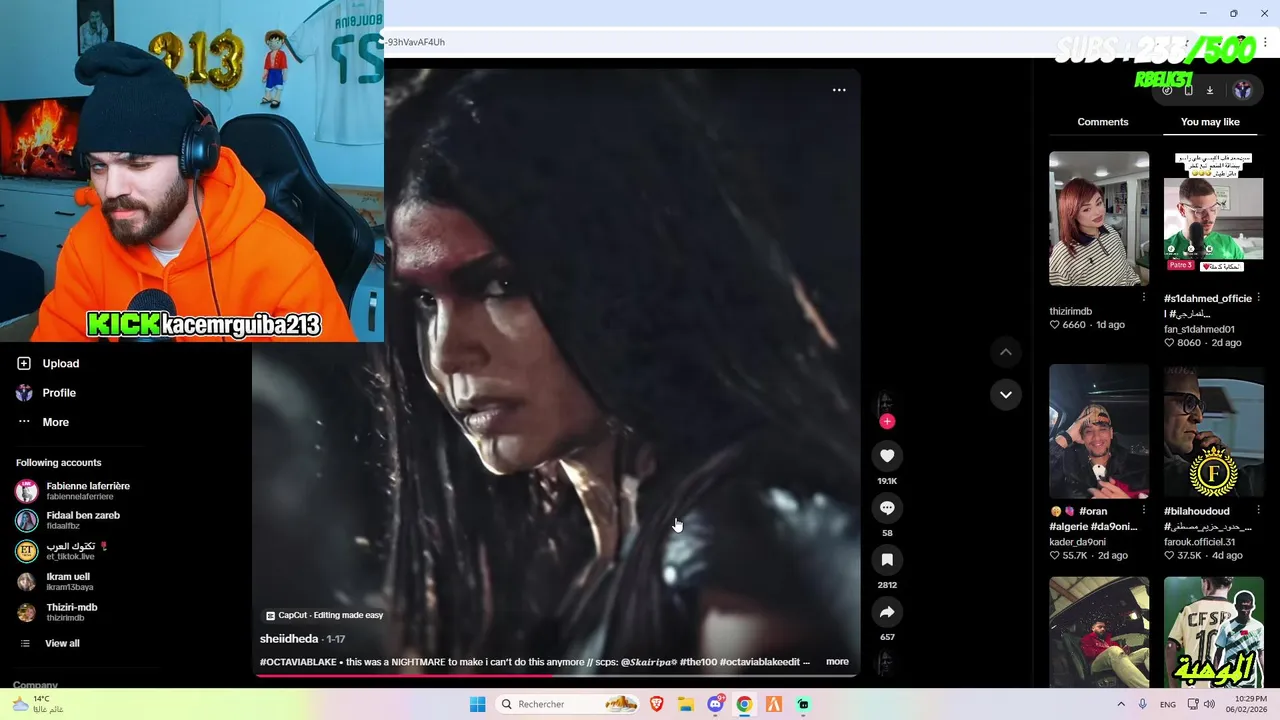Open the Windows Start menu
The width and height of the screenshot is (1280, 720).
click(478, 704)
